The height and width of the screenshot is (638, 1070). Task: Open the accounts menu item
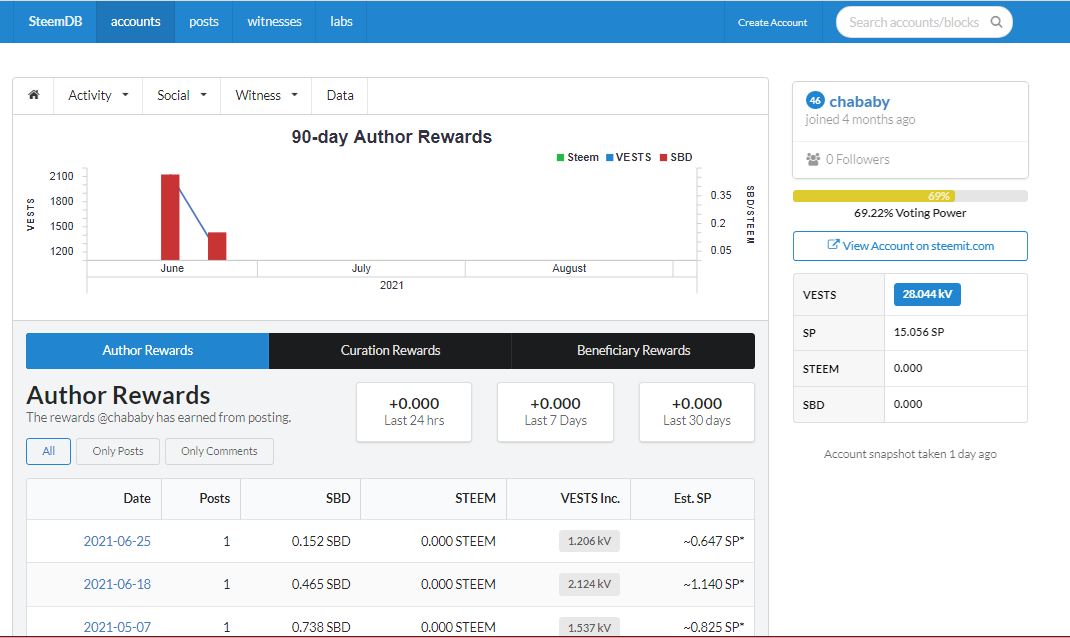coord(135,21)
